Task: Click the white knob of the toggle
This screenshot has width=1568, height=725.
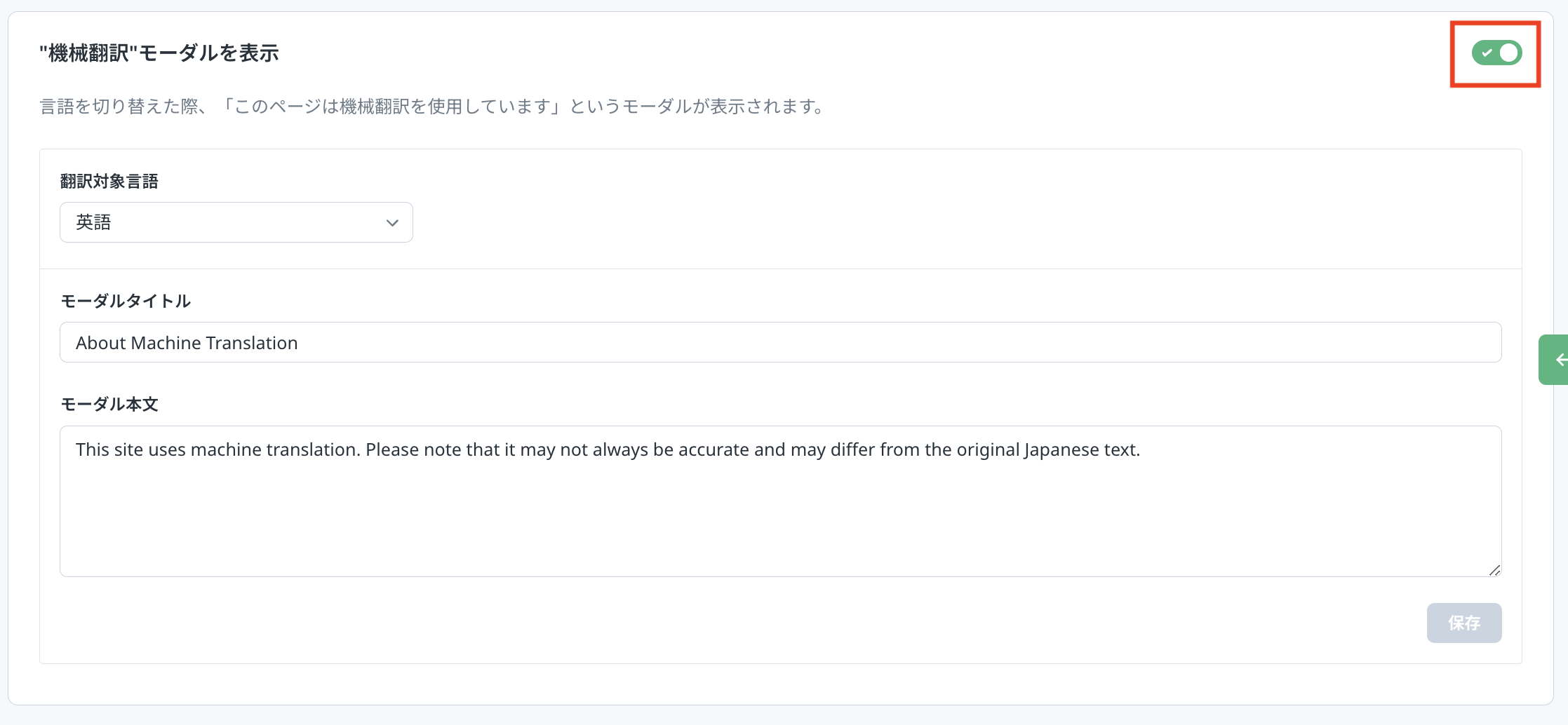Action: [x=1508, y=53]
